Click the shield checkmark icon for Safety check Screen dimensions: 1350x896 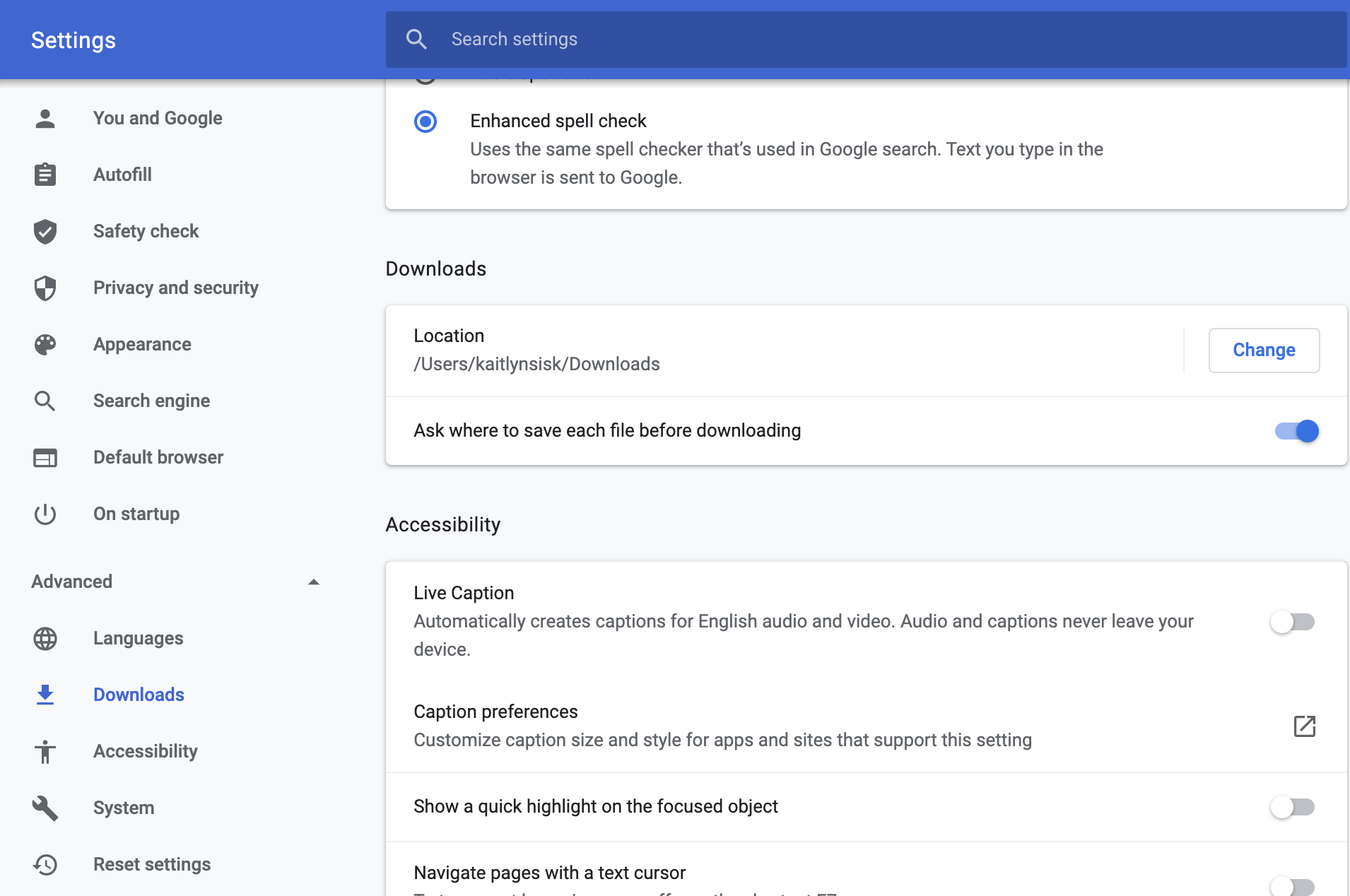tap(45, 231)
